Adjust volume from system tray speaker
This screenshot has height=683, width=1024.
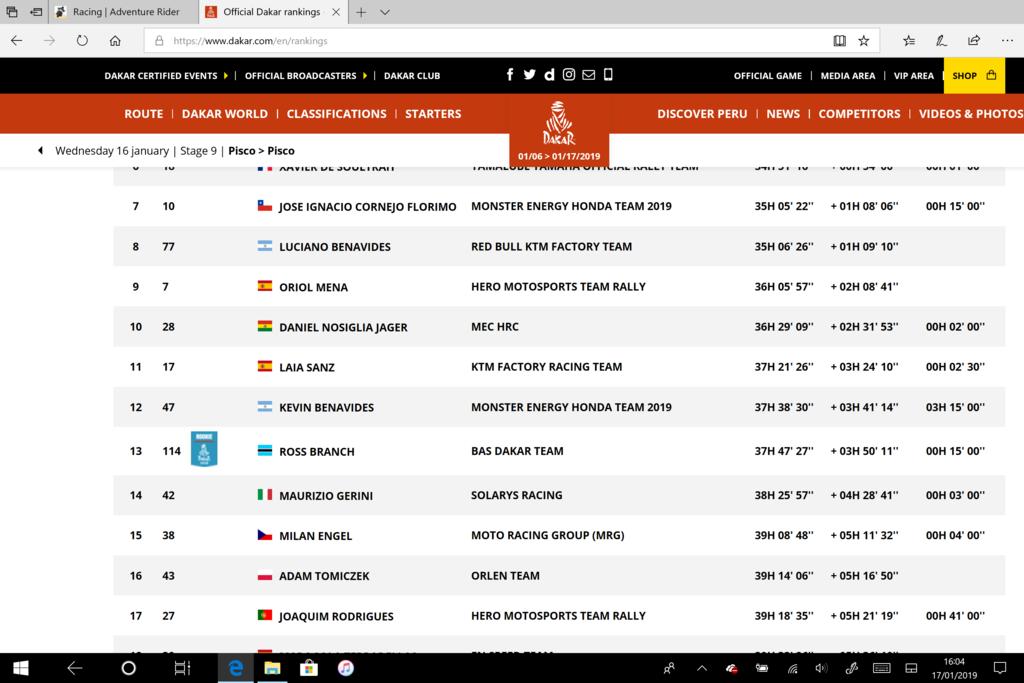pos(821,668)
